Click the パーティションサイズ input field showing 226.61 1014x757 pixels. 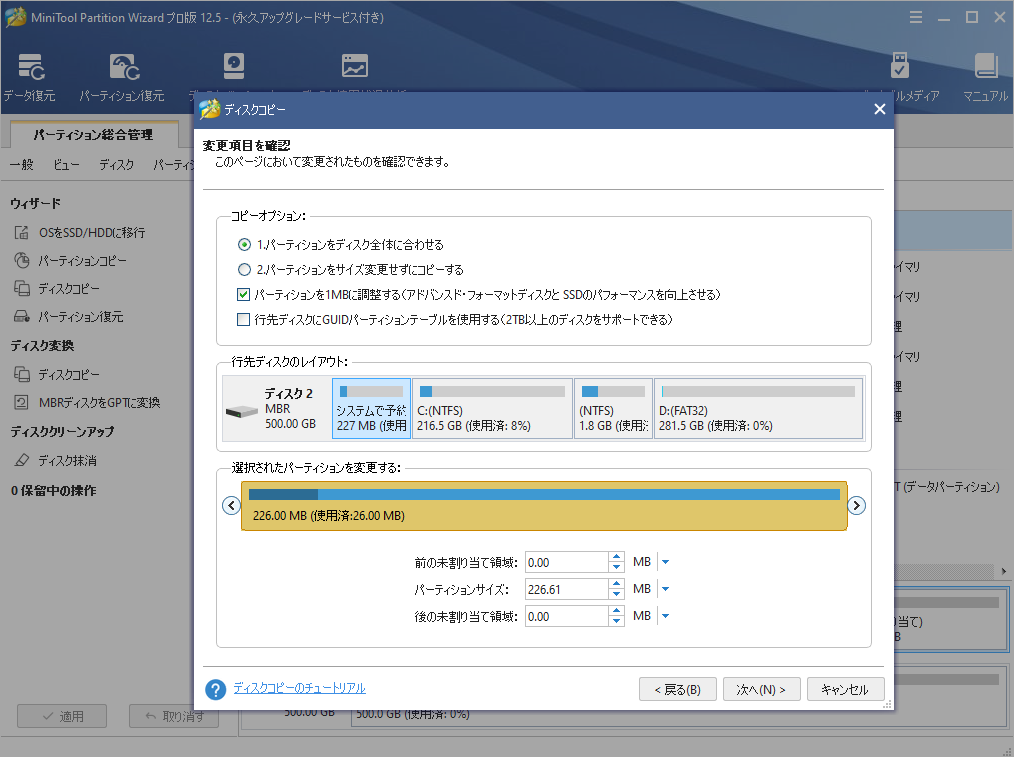566,590
